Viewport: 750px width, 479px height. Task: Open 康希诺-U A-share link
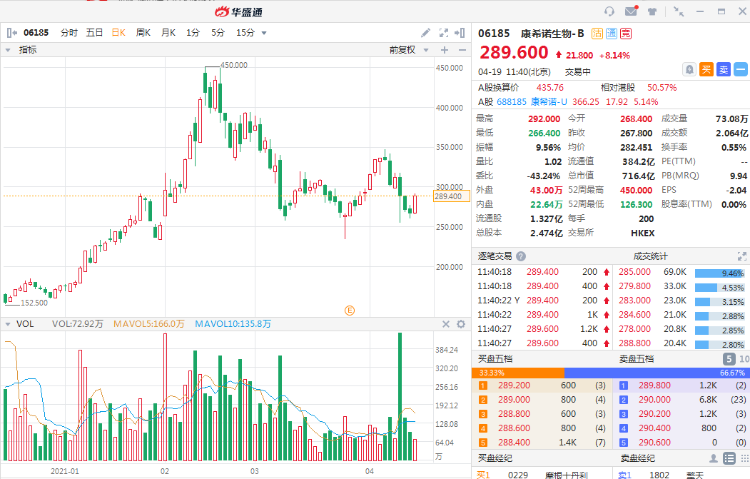point(549,102)
